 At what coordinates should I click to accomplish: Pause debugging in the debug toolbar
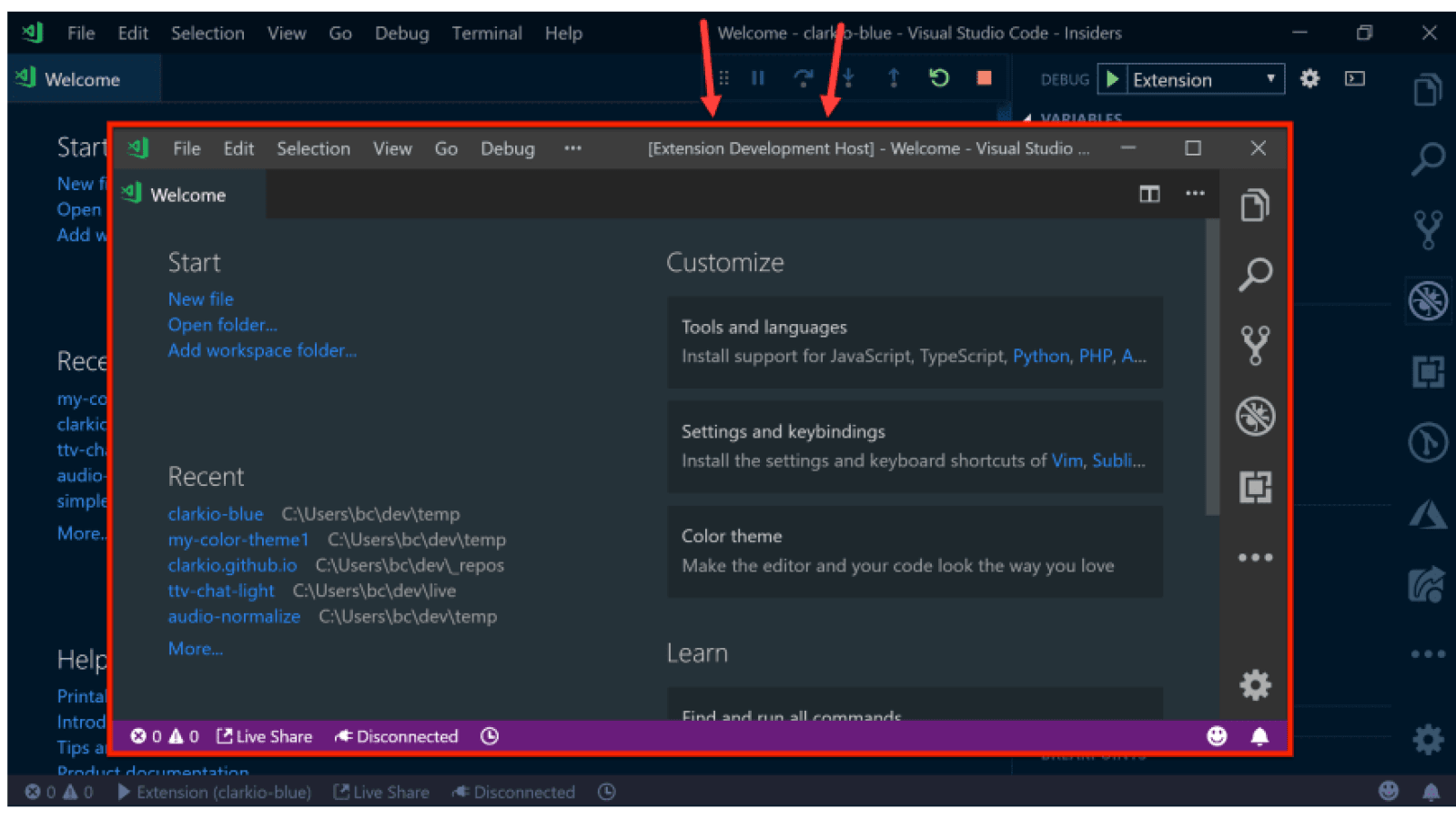(x=758, y=78)
